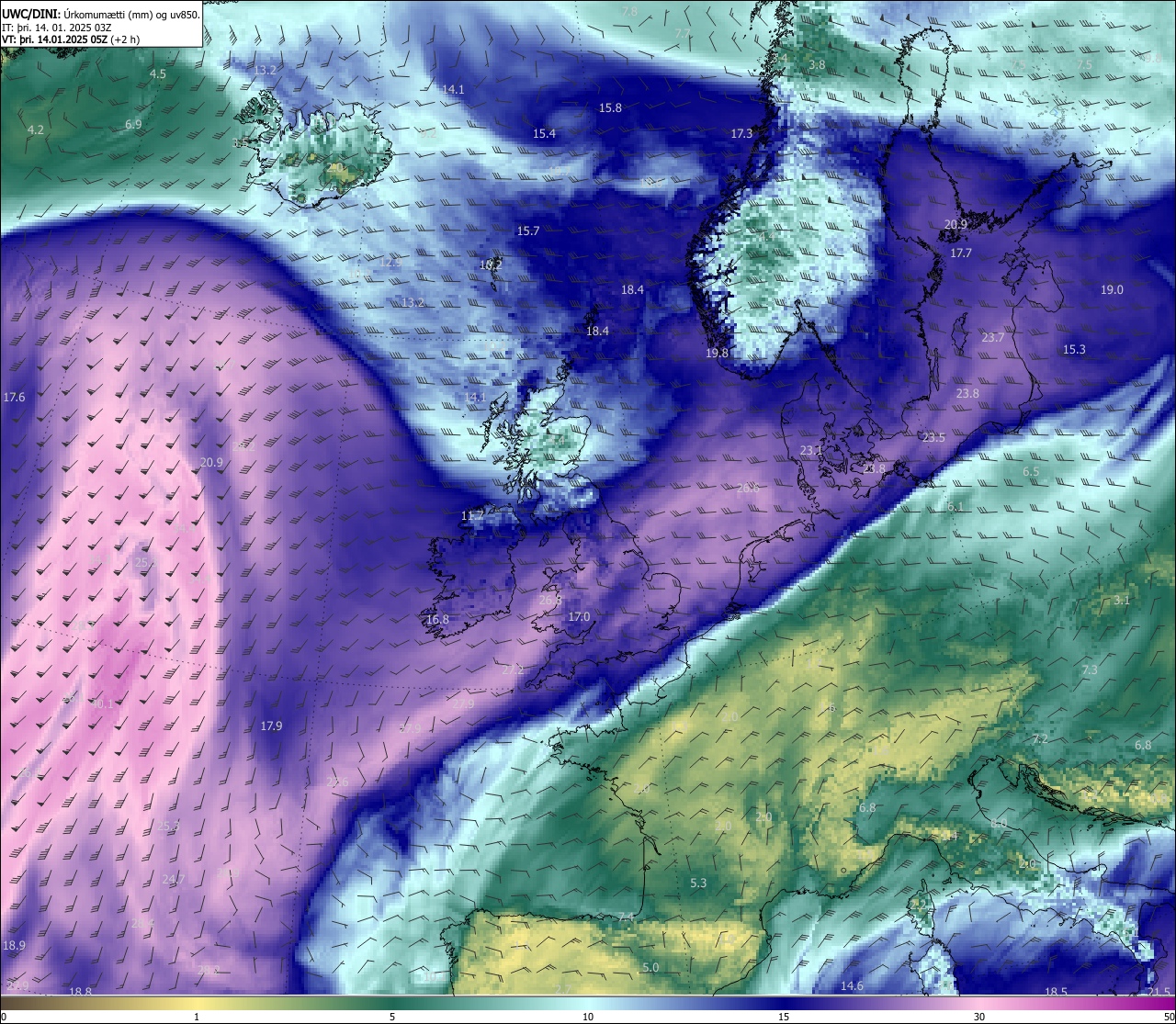Click the map value 16.8
Viewport: 1176px width, 1024px height.
[437, 619]
